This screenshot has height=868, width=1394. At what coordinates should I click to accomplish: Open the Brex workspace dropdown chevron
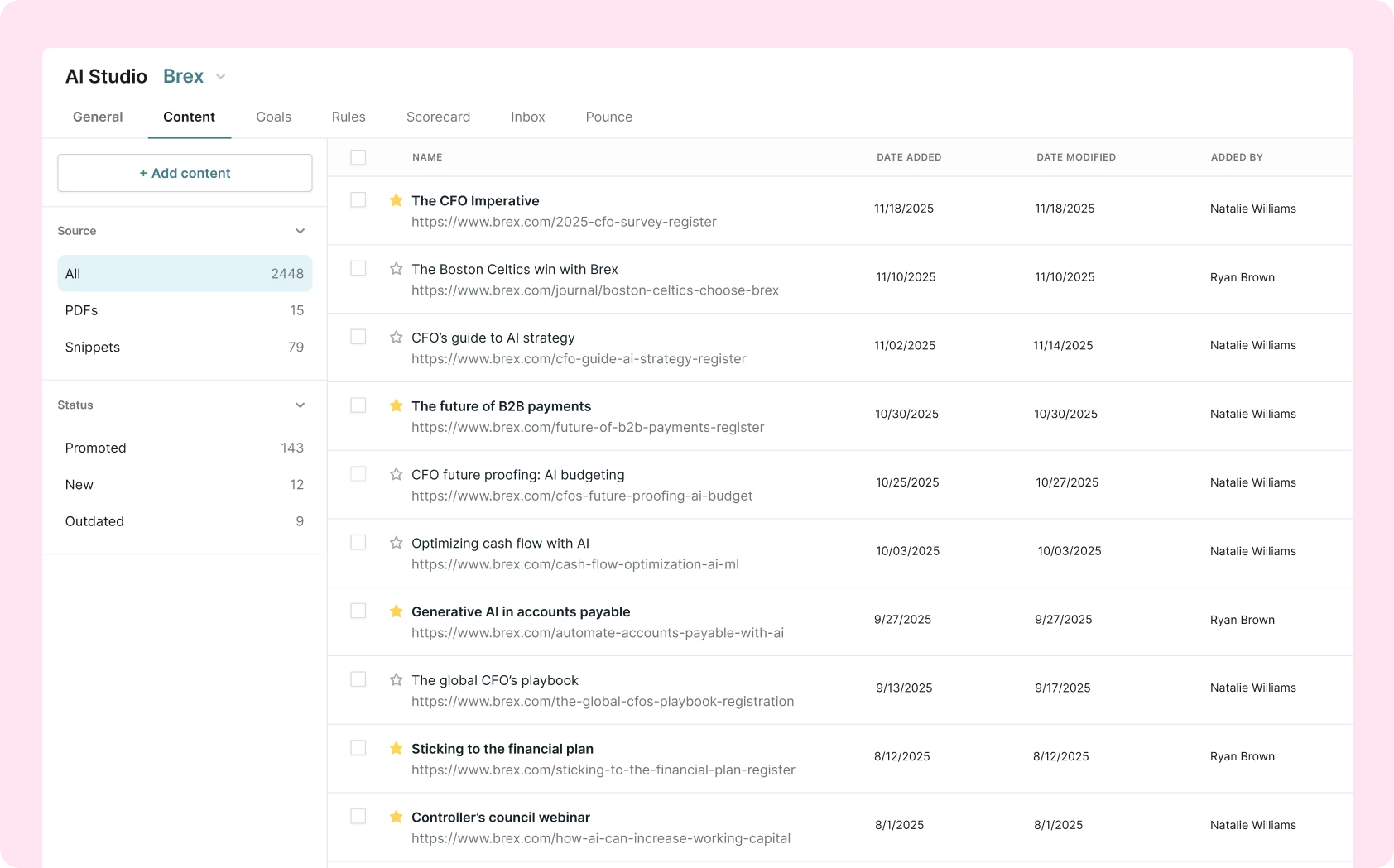(221, 77)
